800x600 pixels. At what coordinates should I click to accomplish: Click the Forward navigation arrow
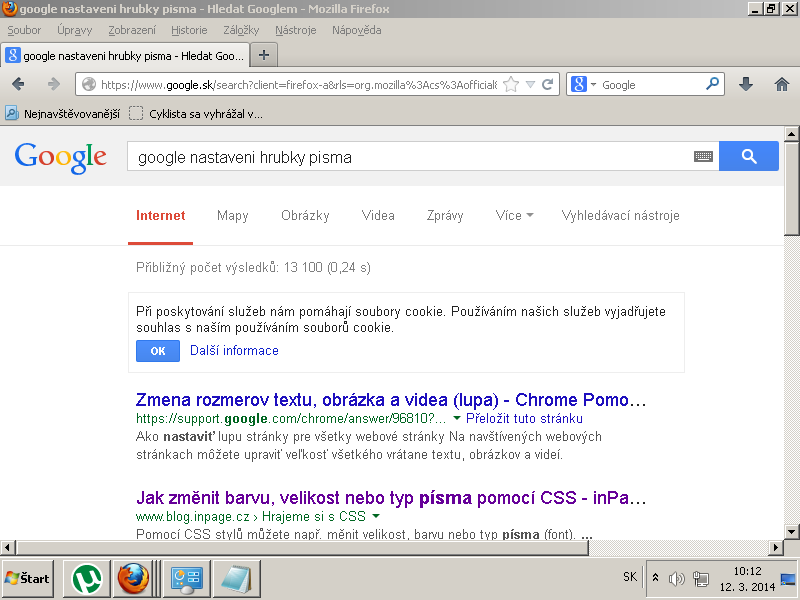coord(54,84)
